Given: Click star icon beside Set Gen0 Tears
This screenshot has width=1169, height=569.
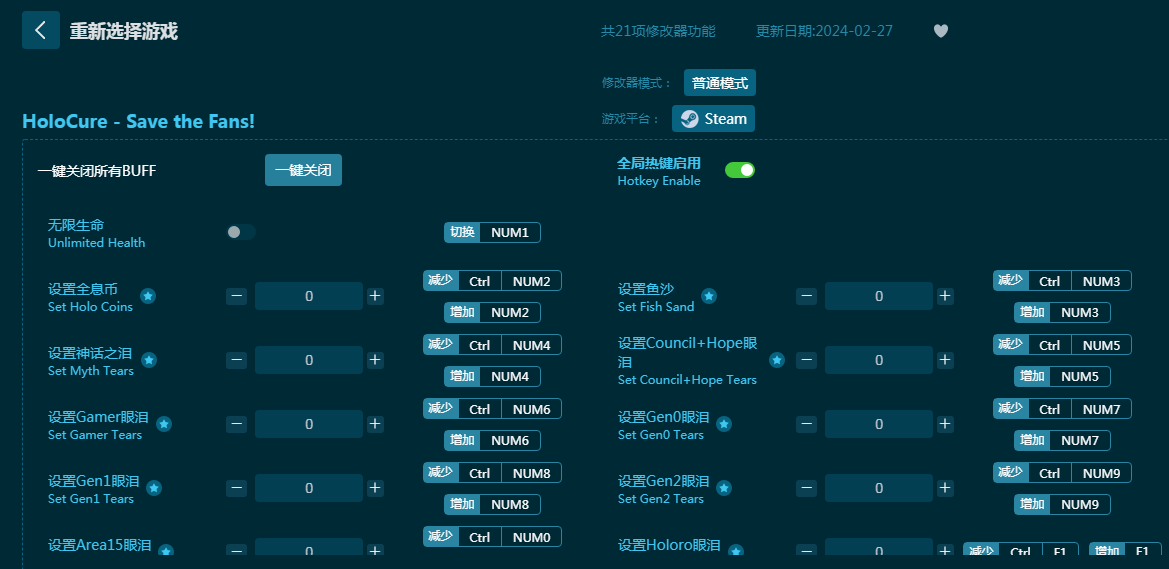Looking at the screenshot, I should click(x=724, y=424).
